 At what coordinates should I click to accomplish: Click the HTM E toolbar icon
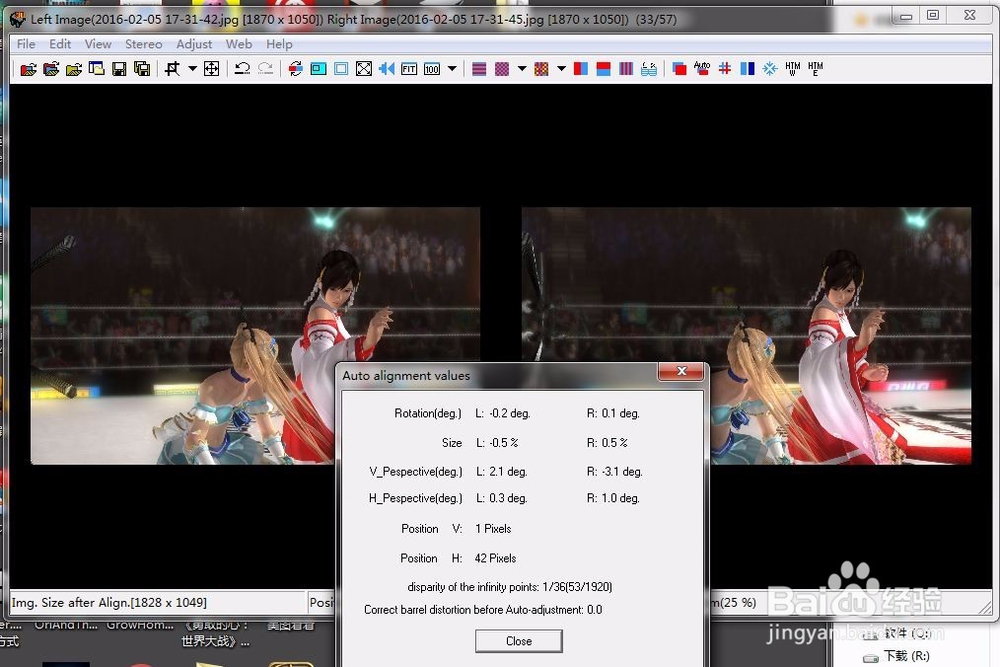[815, 69]
